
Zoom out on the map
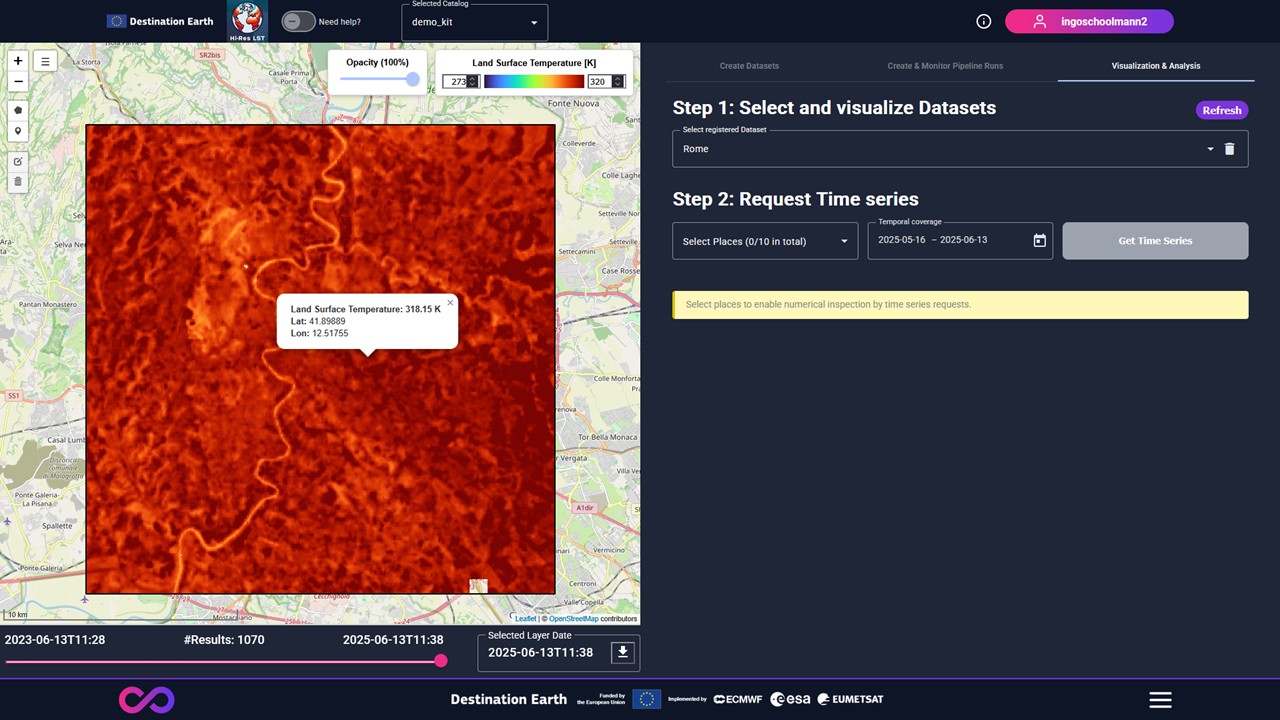(18, 81)
